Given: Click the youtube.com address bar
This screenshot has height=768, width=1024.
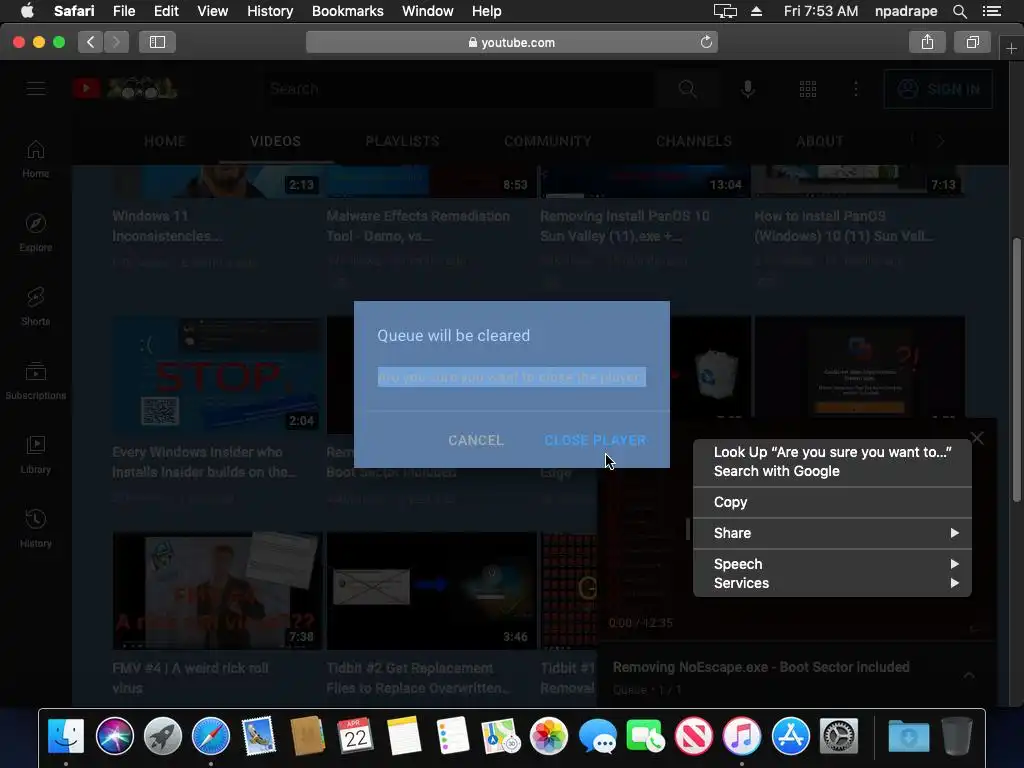Looking at the screenshot, I should pyautogui.click(x=511, y=42).
